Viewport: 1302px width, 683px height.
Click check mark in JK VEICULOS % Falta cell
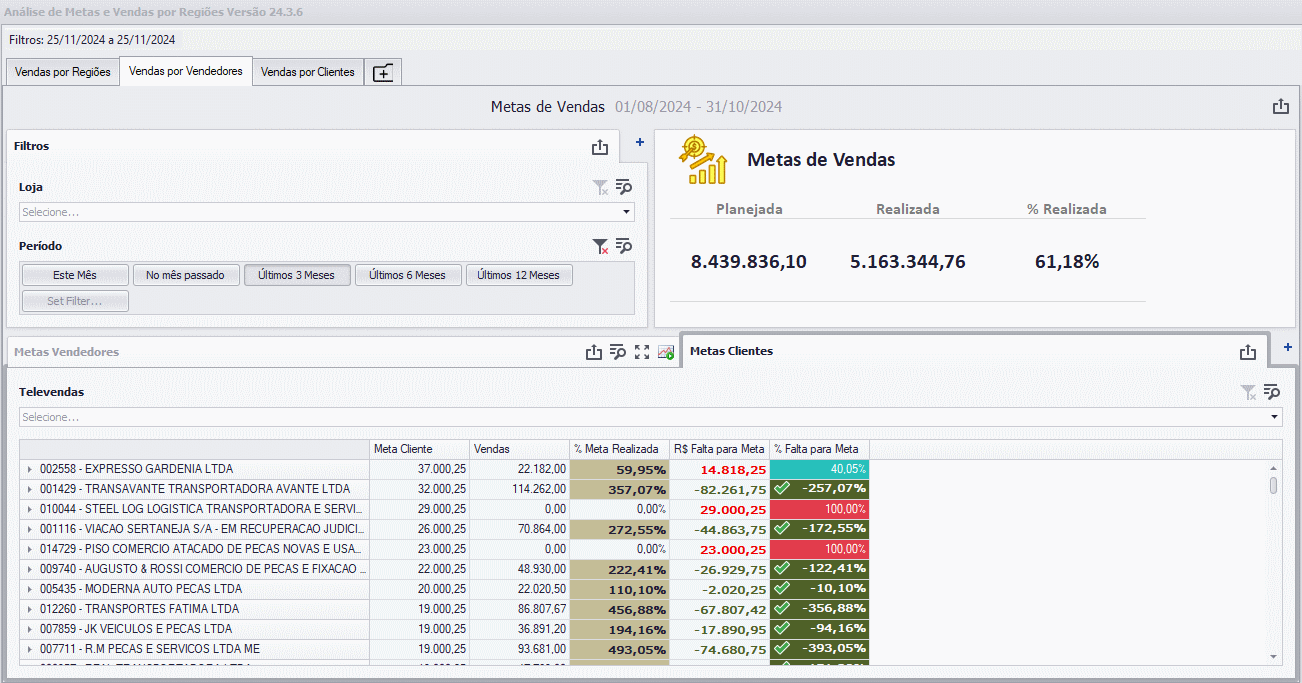pos(782,628)
